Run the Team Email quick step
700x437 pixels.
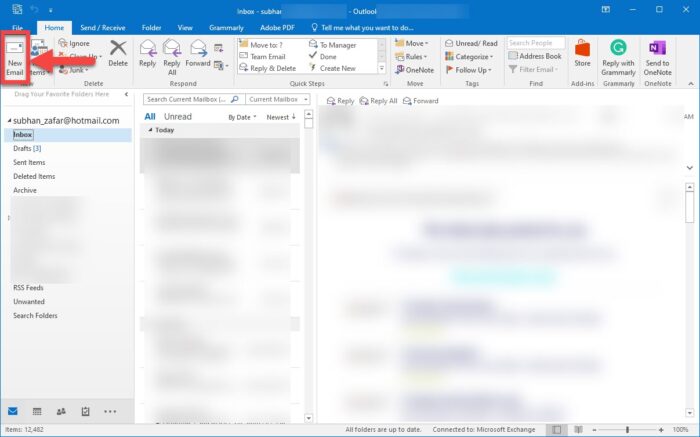coord(262,57)
